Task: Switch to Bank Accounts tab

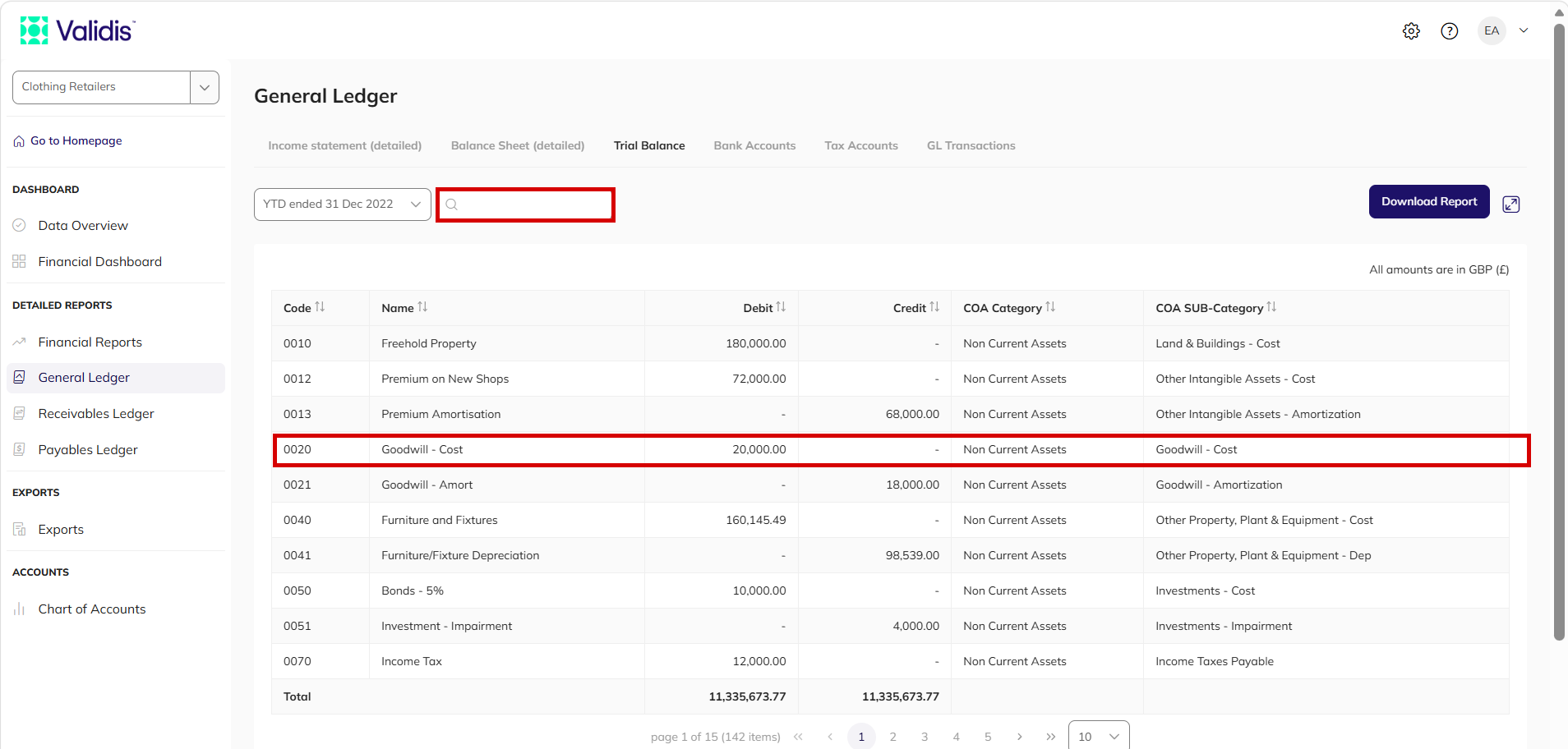Action: tap(754, 146)
